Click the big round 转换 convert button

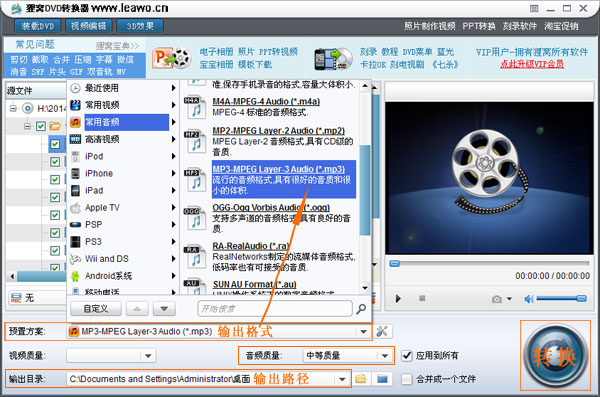[x=555, y=356]
